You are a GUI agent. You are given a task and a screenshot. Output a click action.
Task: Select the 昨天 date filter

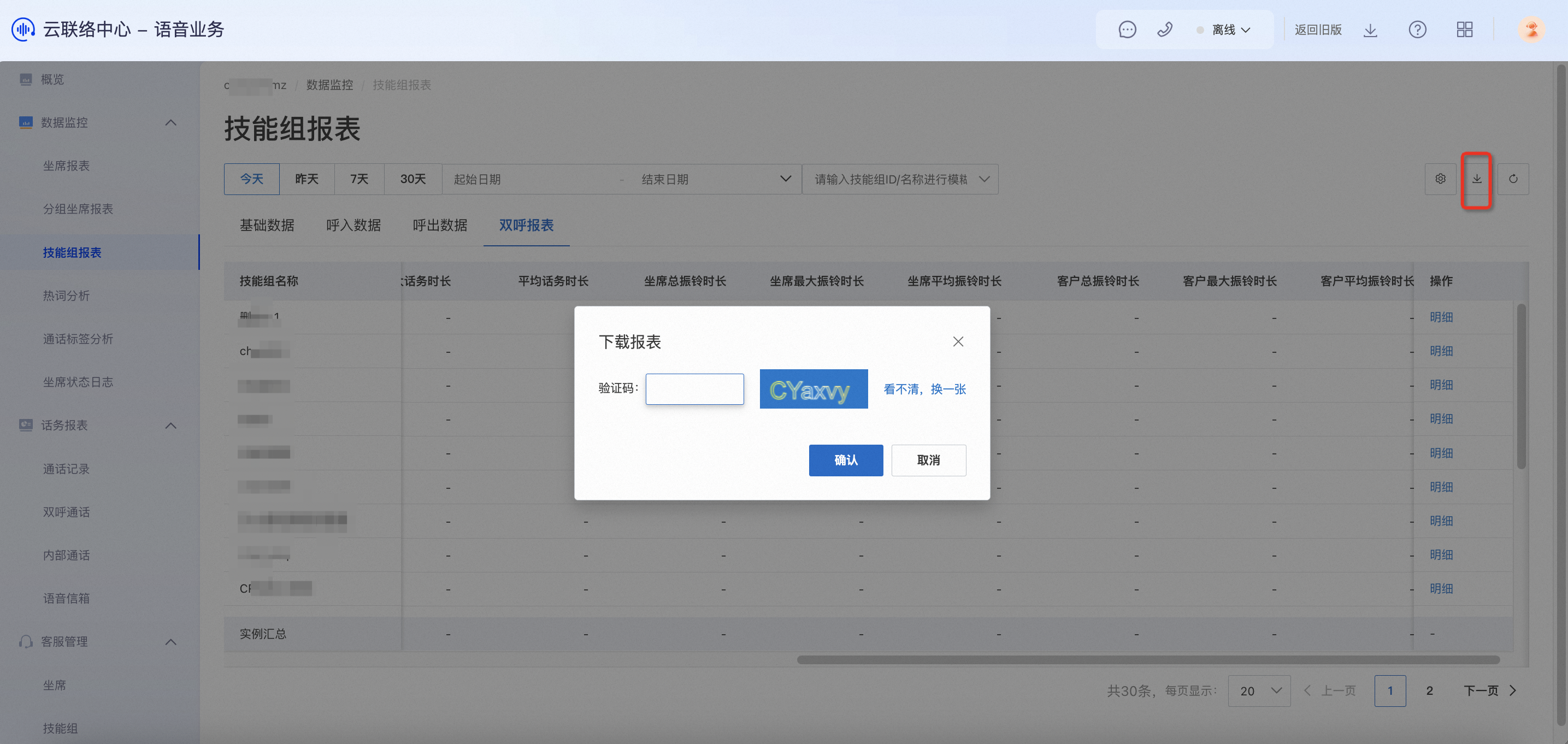(307, 179)
